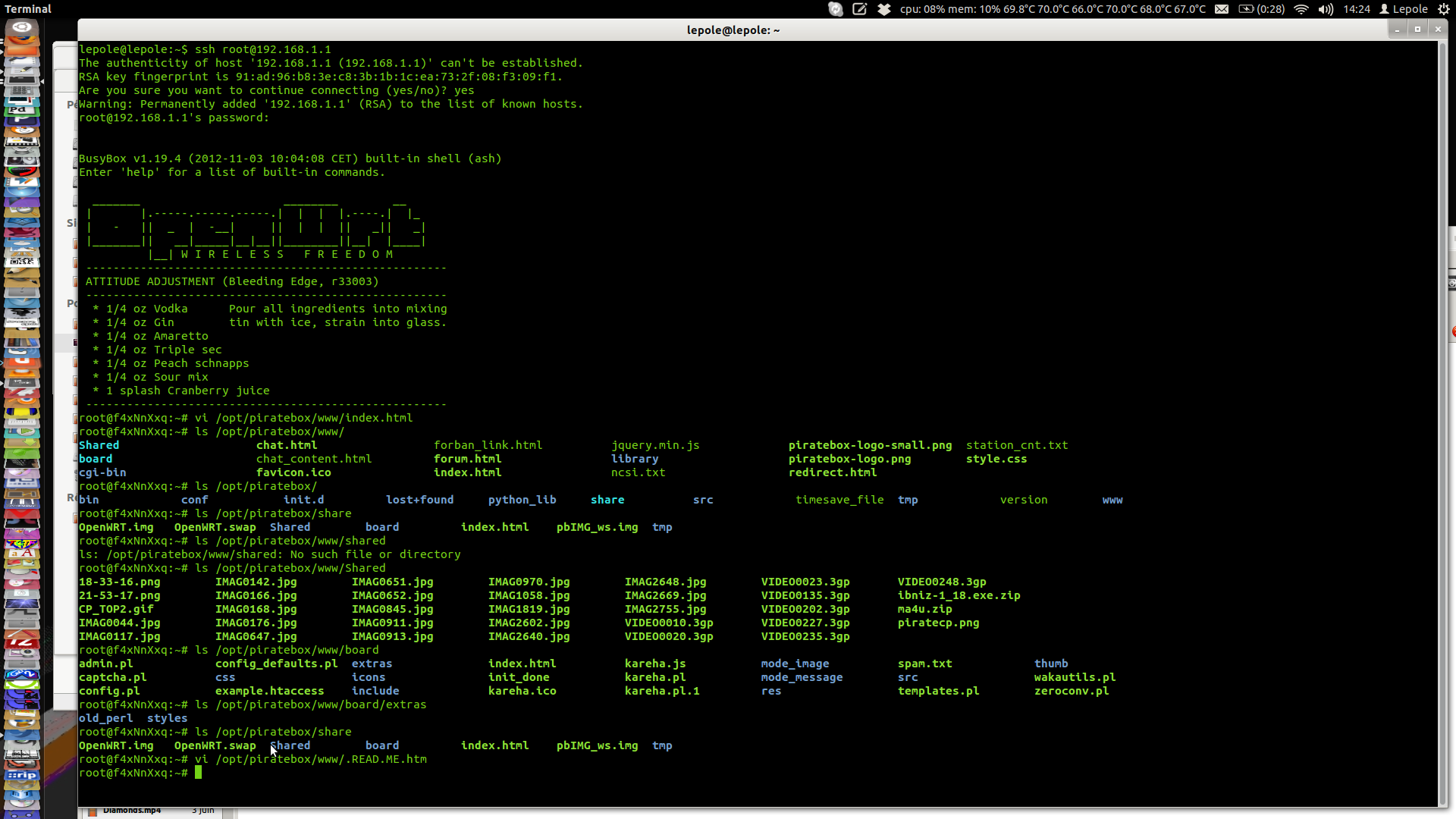Screen dimensions: 1456x819
Task: Expand the Wi-Fi network indicator menu
Action: pyautogui.click(x=1301, y=9)
